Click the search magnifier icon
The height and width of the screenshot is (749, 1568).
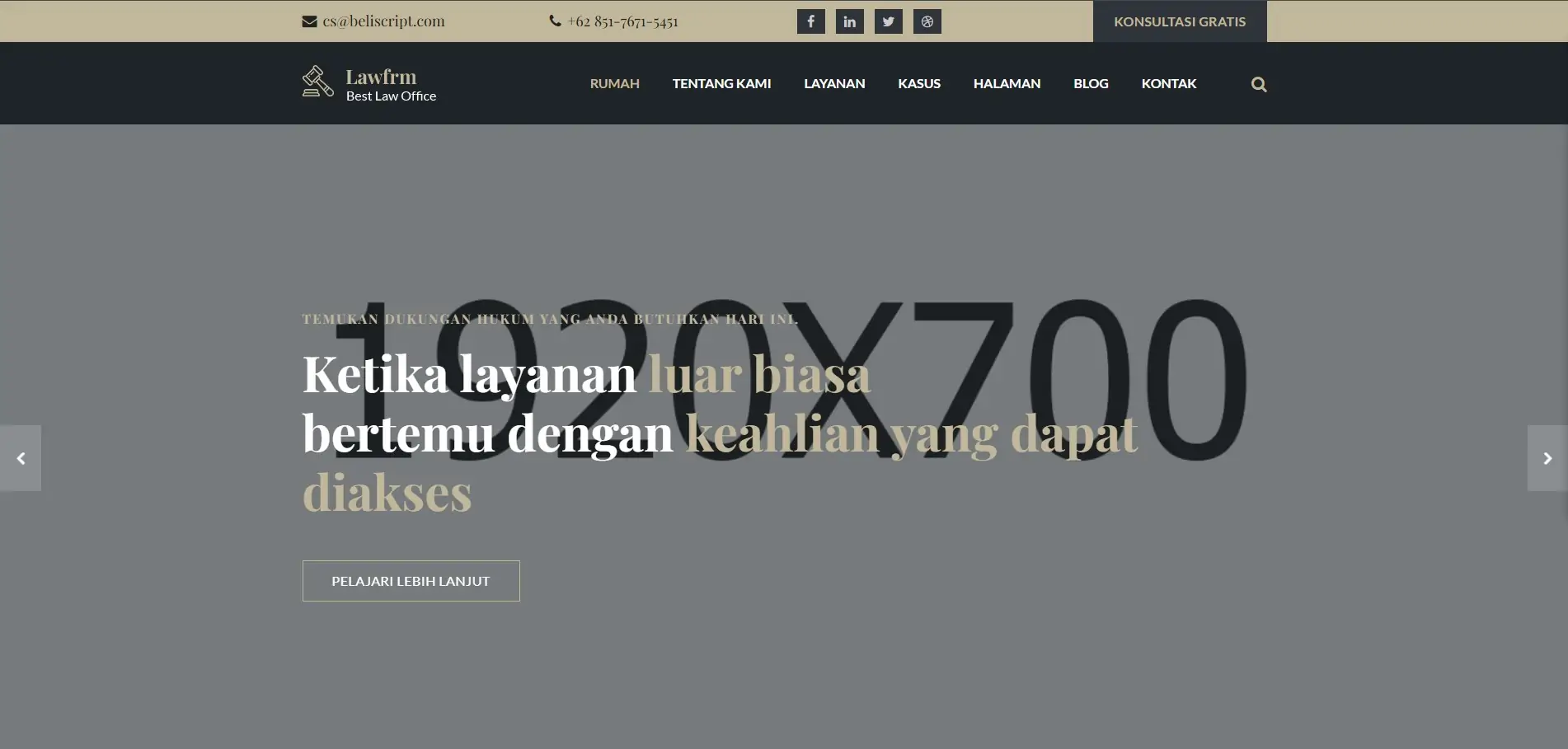pos(1258,84)
